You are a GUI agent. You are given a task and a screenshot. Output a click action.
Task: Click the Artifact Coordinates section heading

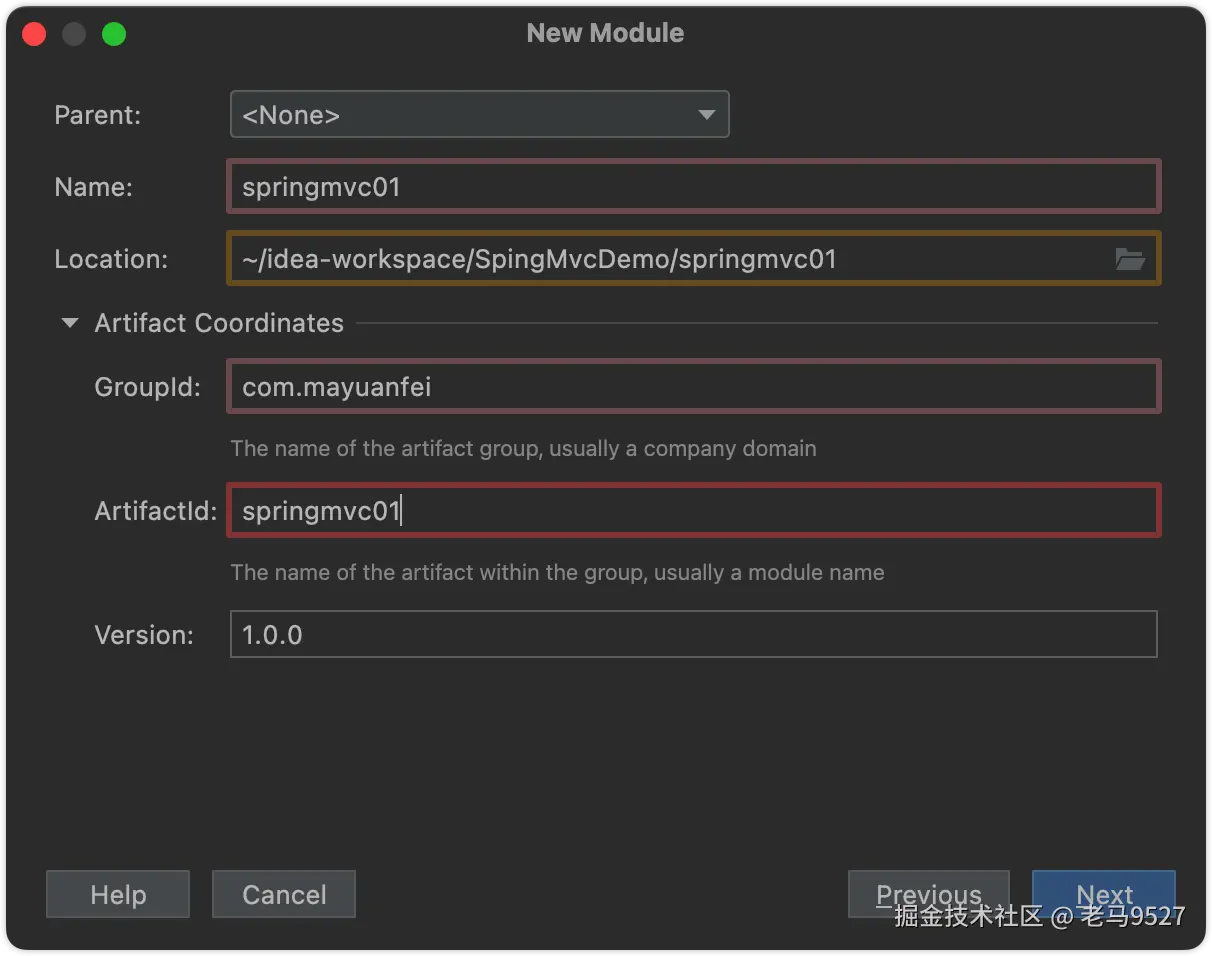pyautogui.click(x=219, y=323)
